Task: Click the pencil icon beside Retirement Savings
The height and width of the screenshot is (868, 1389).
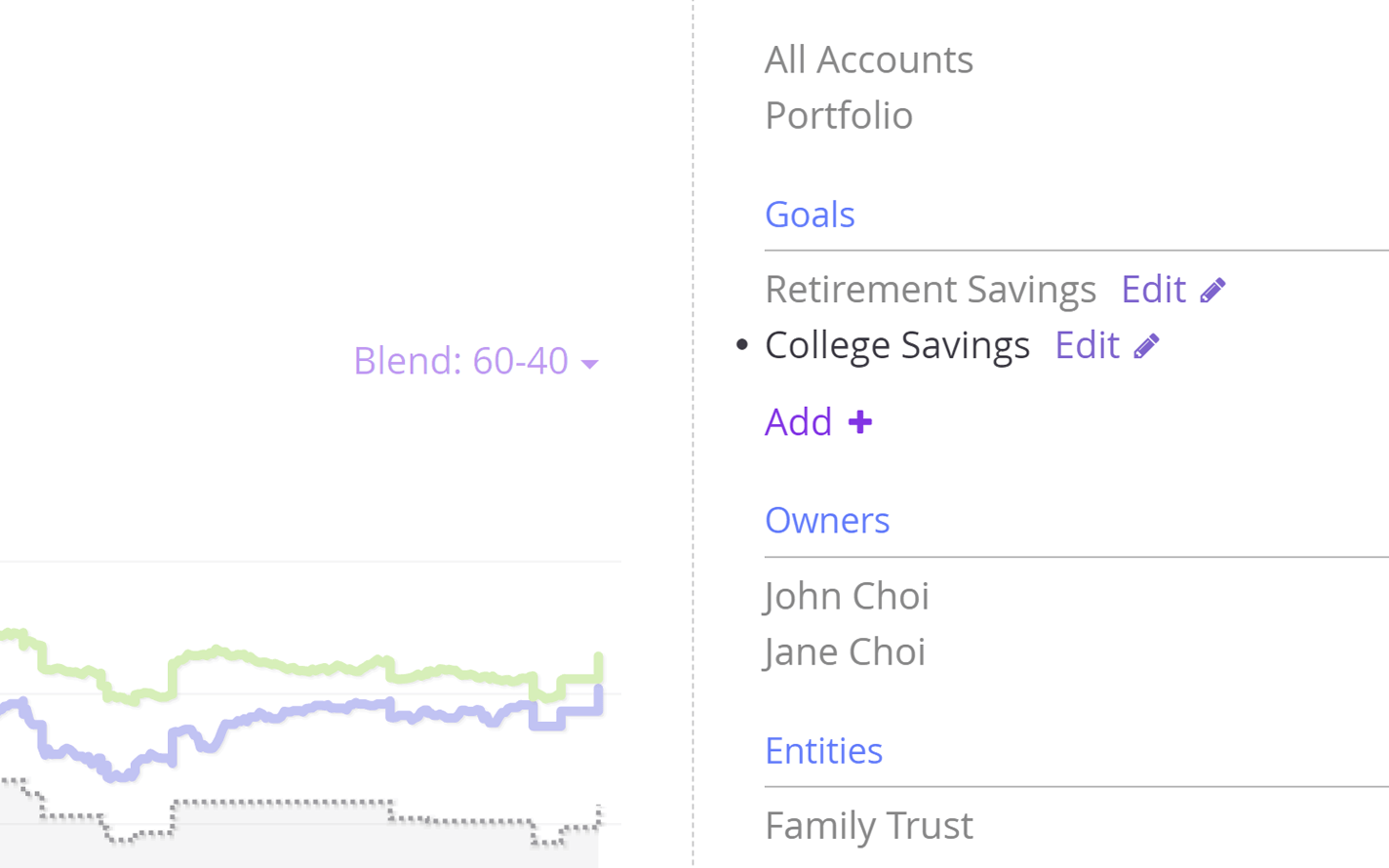Action: click(1212, 291)
